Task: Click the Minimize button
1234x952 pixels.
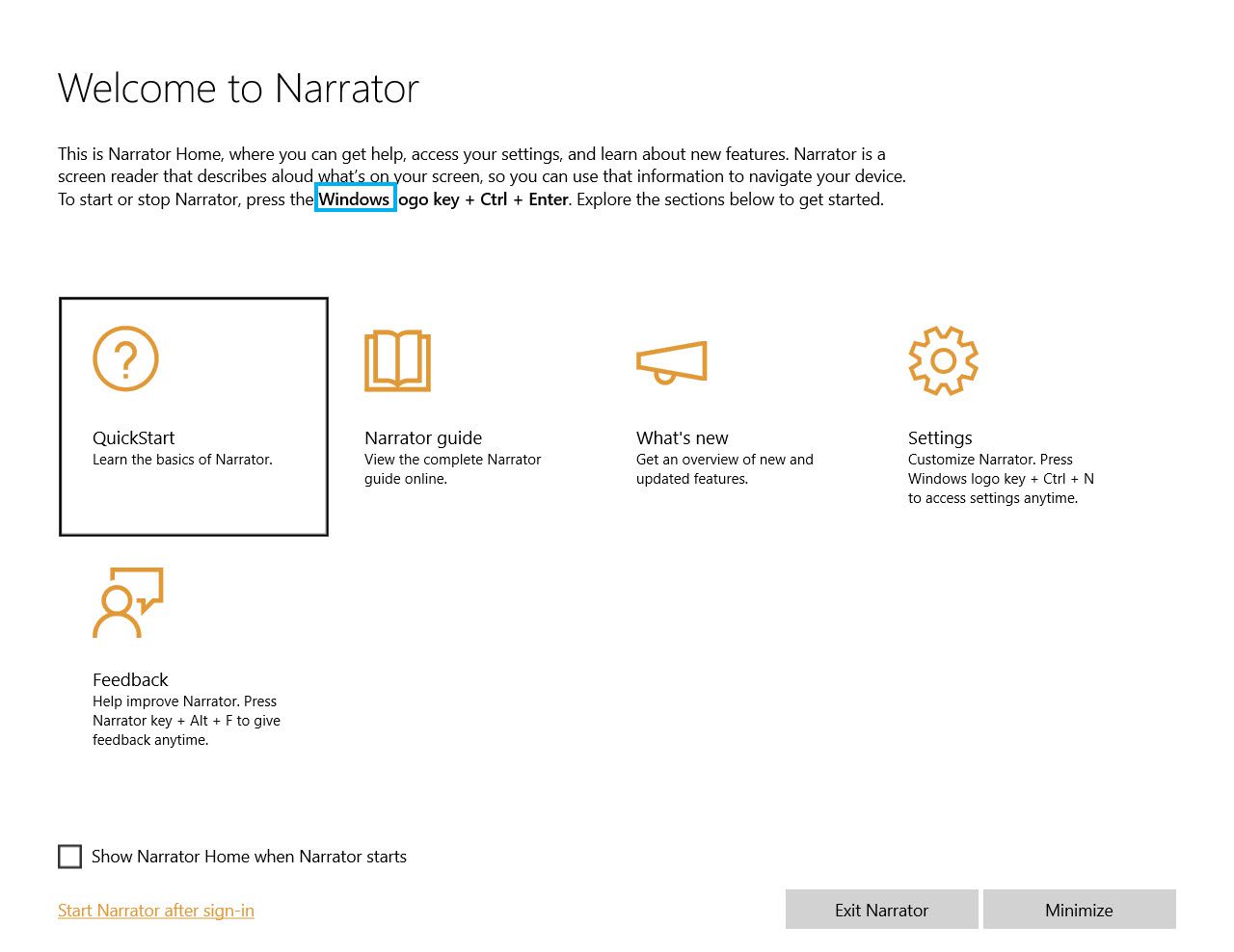Action: pos(1080,910)
